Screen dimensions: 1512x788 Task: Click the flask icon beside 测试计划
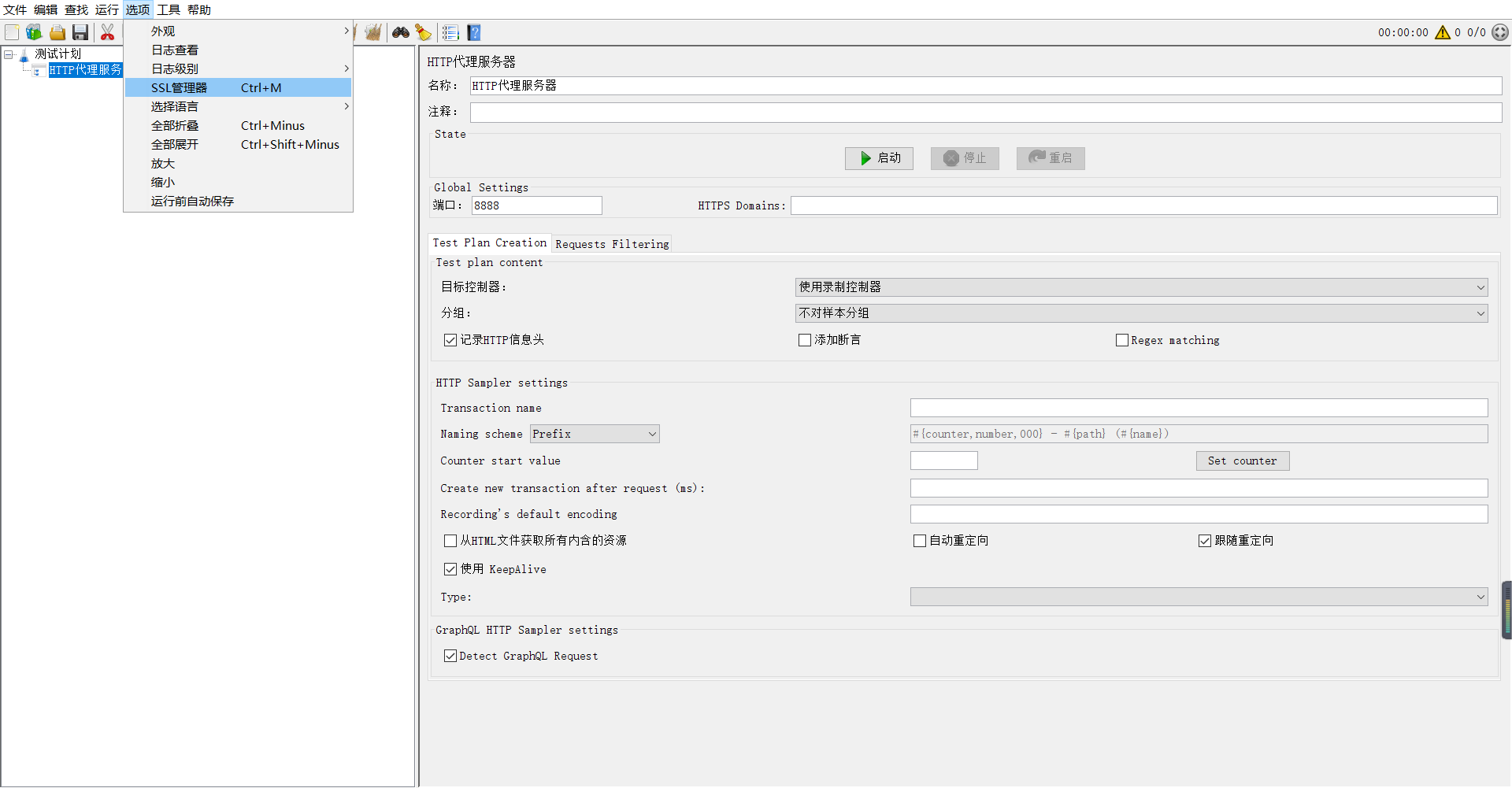coord(24,54)
